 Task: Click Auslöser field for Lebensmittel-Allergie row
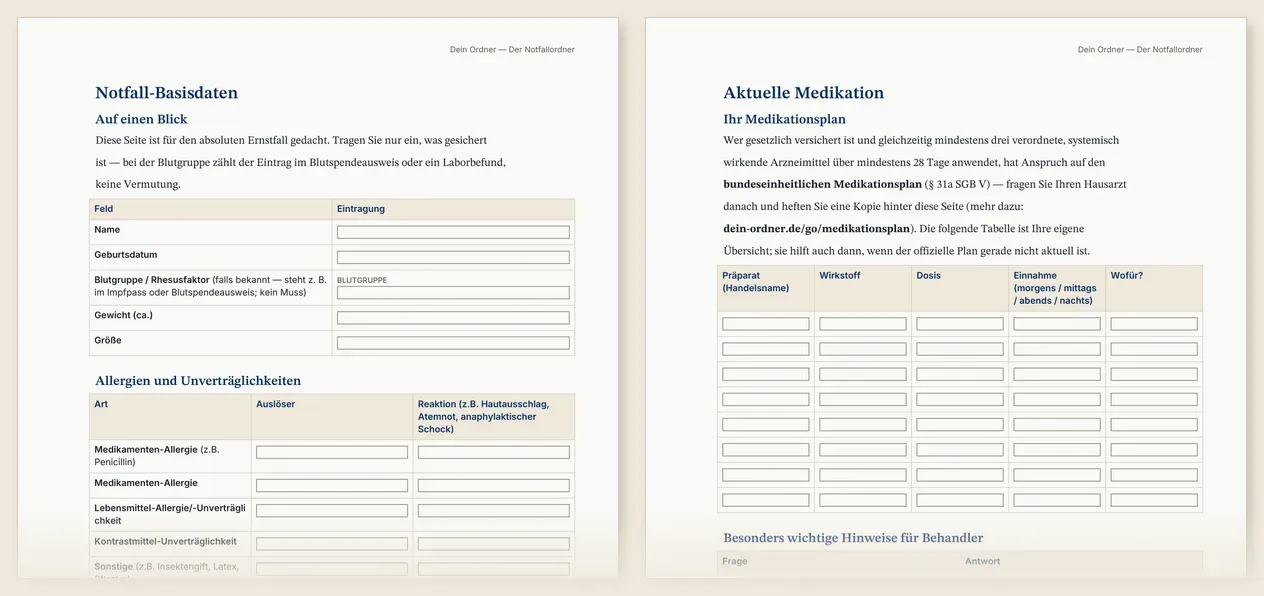pyautogui.click(x=332, y=510)
